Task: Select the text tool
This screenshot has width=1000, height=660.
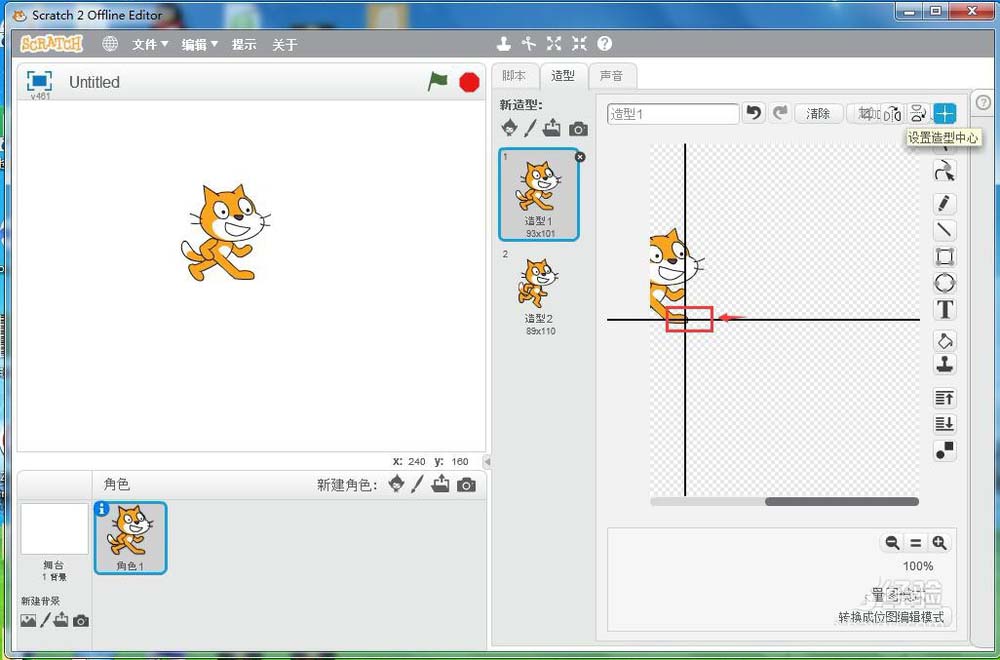Action: point(945,309)
